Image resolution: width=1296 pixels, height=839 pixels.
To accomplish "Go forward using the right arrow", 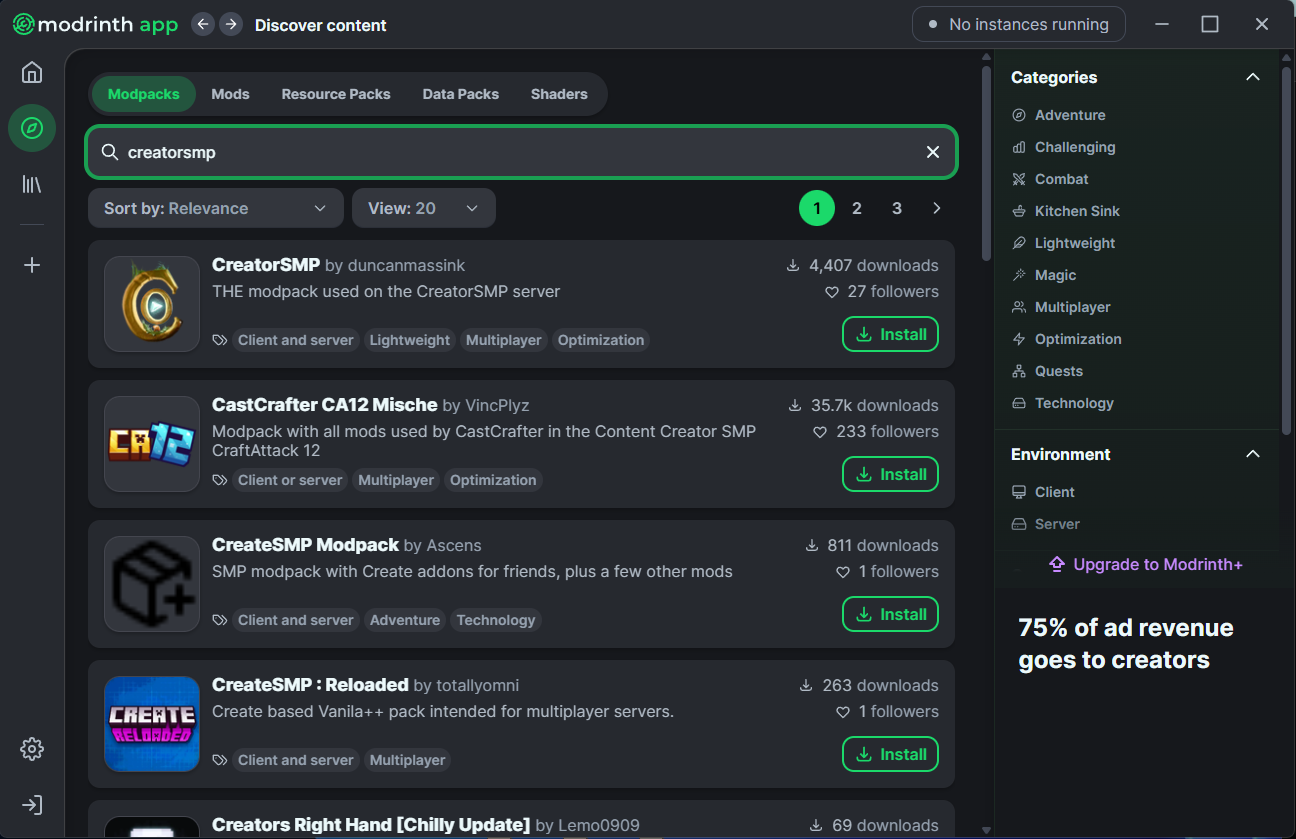I will pos(231,24).
